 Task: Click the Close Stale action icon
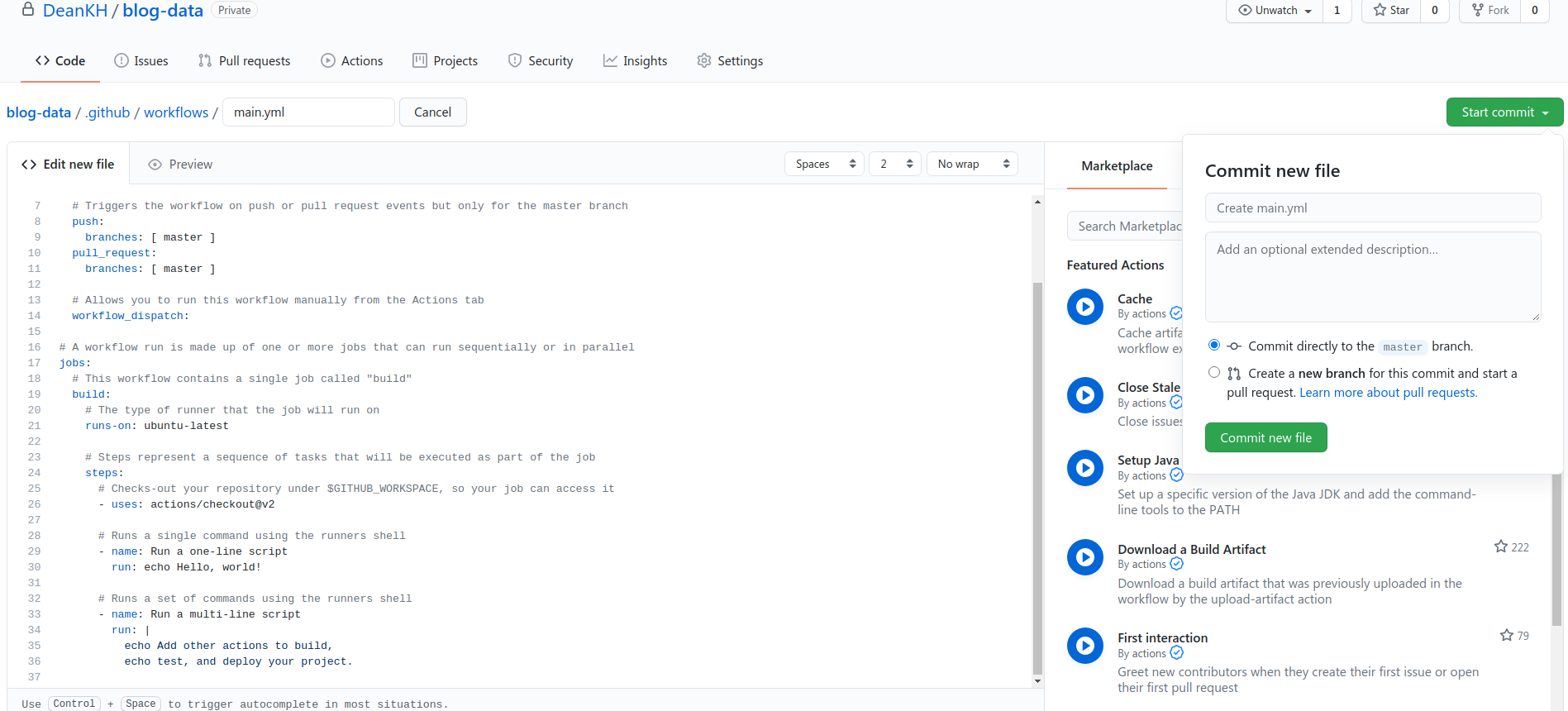[x=1084, y=395]
